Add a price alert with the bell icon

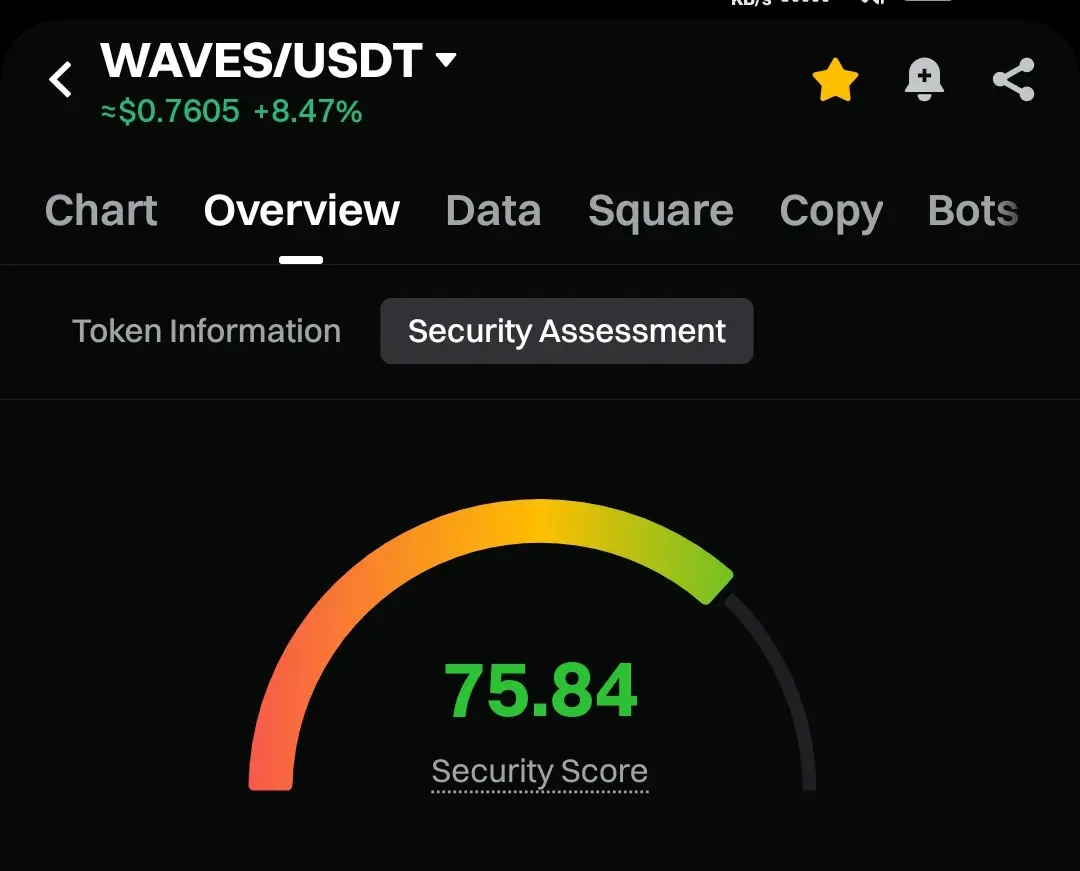[x=924, y=79]
